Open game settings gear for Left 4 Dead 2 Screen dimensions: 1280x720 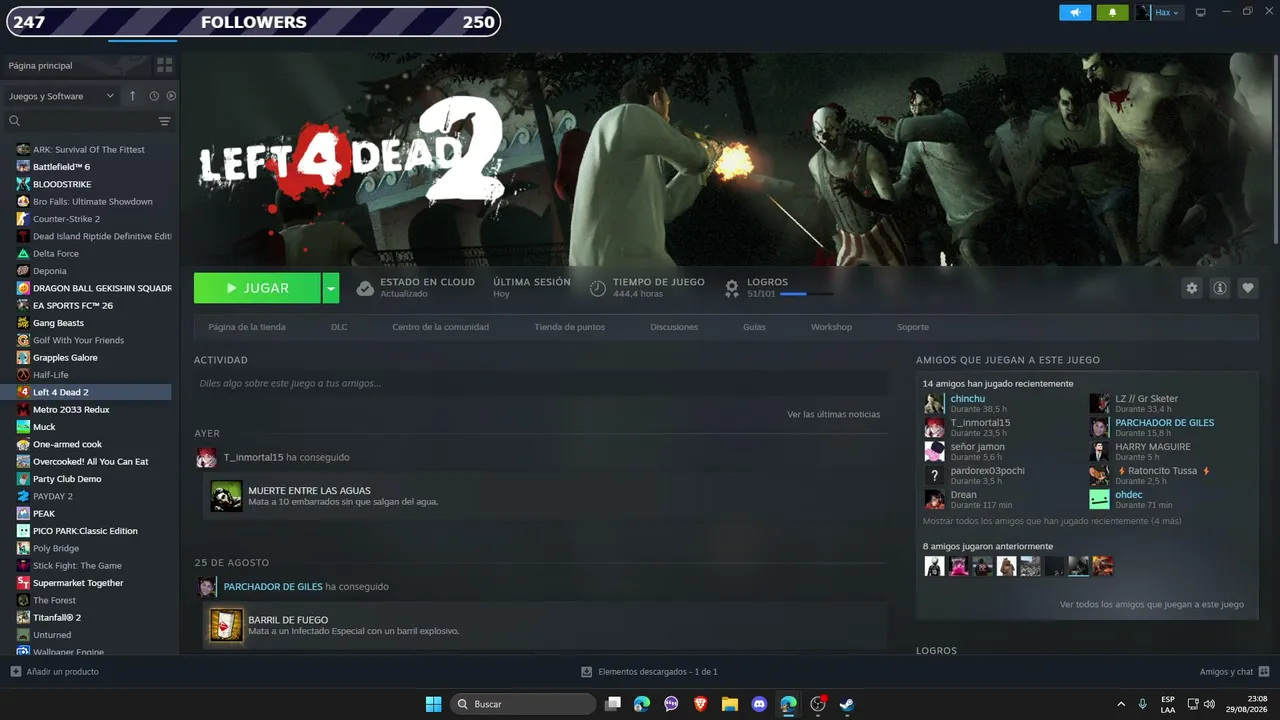1192,288
